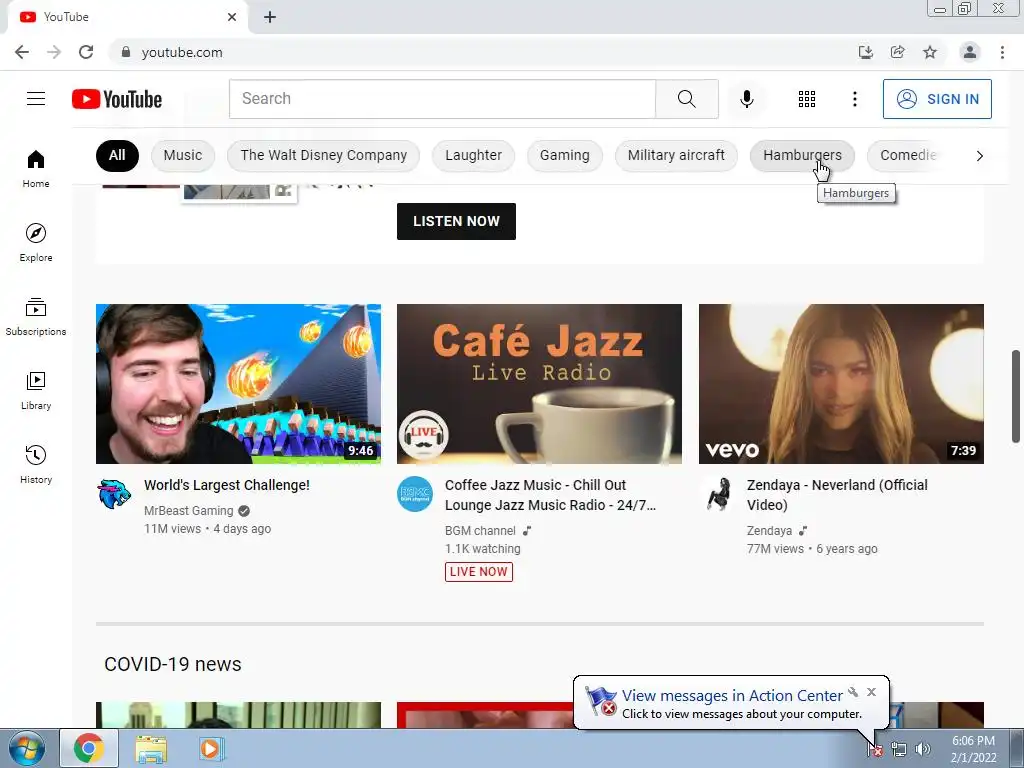Open Coffee Jazz Music video title
Screen dimensions: 1024x768
(550, 495)
